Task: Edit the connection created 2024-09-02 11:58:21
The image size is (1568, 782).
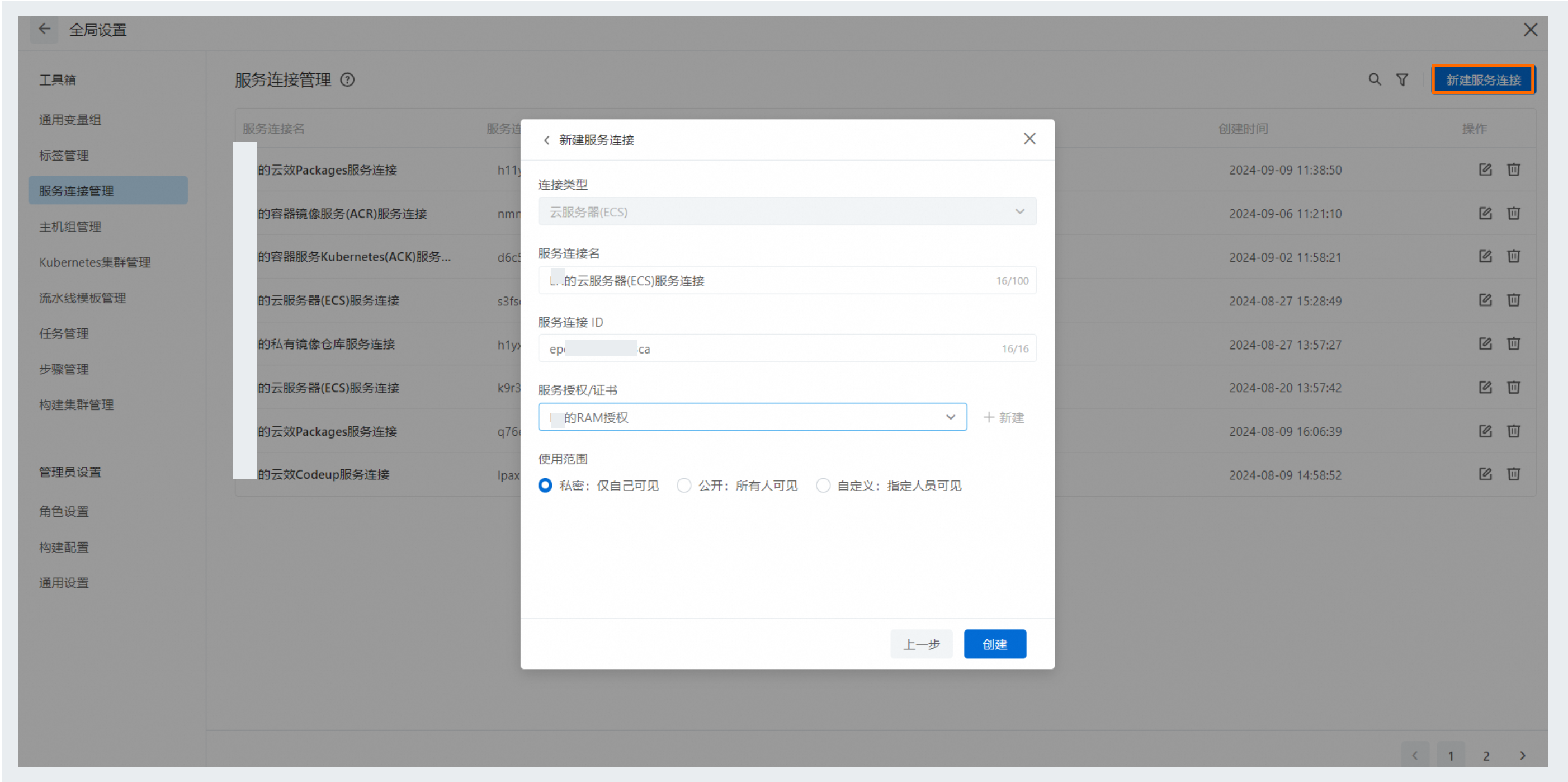Action: pyautogui.click(x=1485, y=256)
